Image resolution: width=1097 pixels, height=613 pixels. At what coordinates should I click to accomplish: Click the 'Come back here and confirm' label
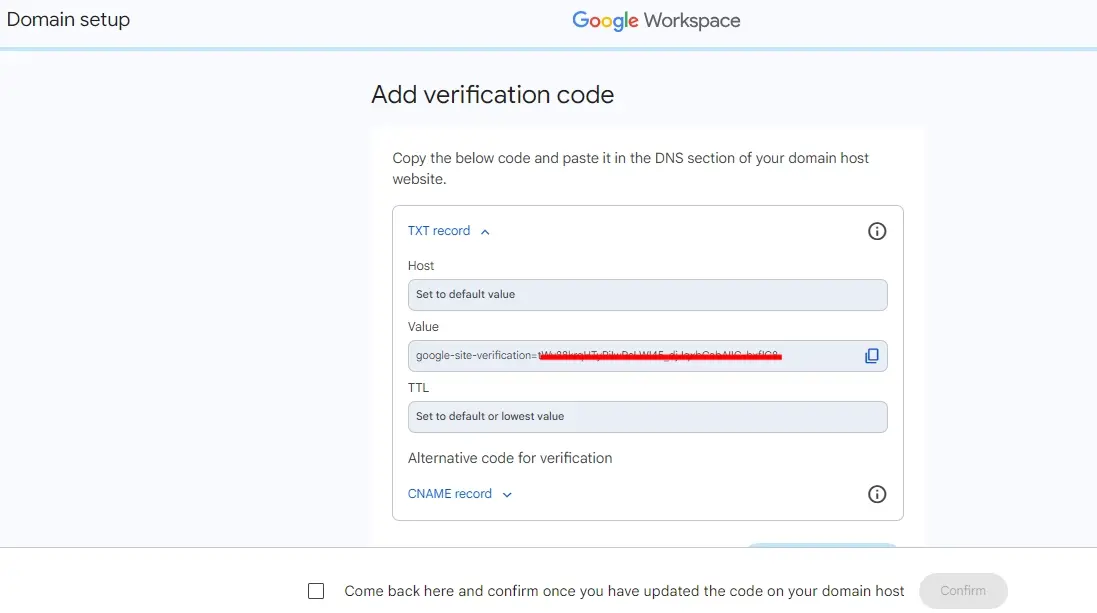point(624,591)
